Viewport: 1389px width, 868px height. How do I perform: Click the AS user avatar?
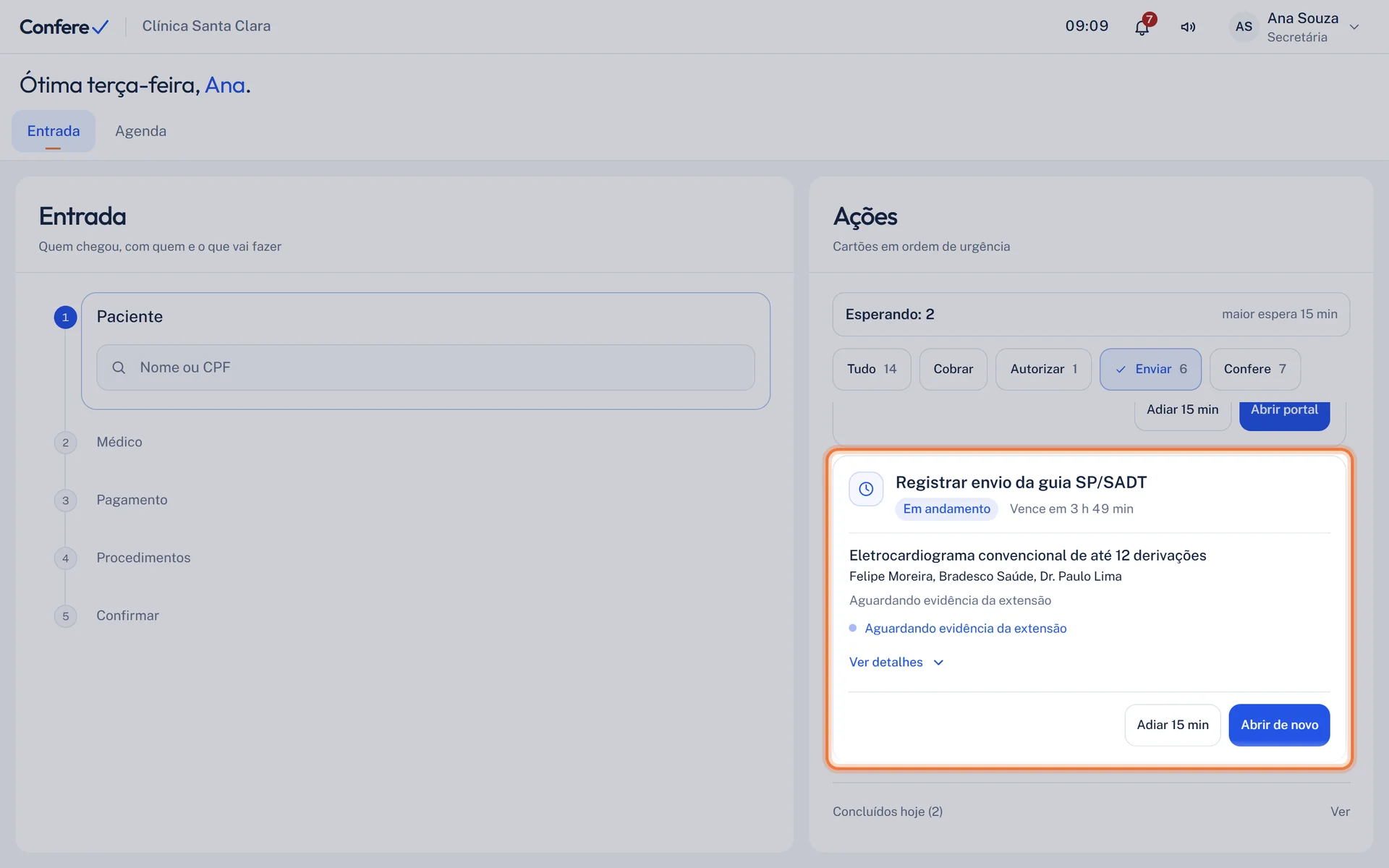coord(1244,27)
